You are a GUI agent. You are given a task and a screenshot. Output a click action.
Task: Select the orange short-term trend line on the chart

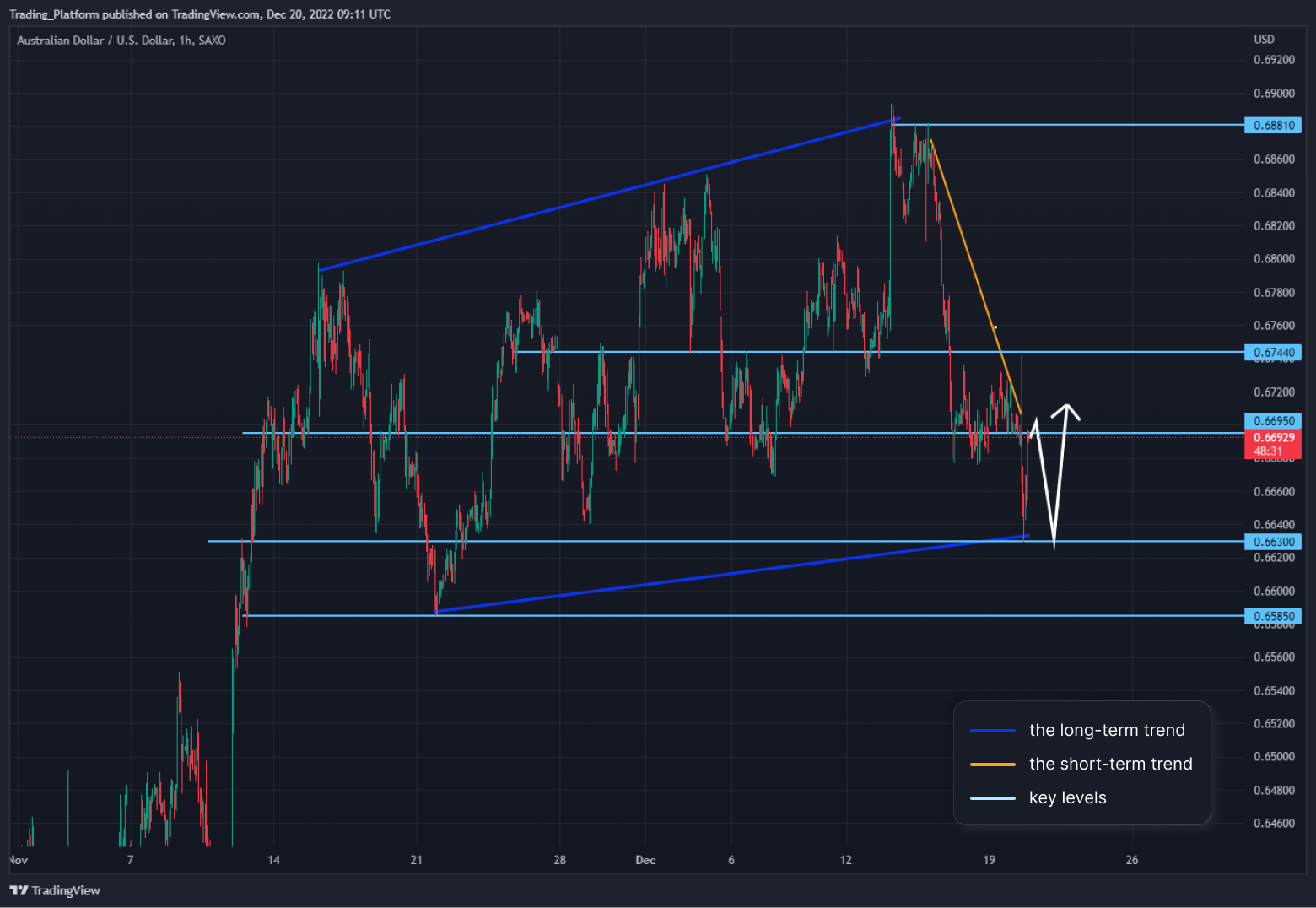click(x=976, y=278)
